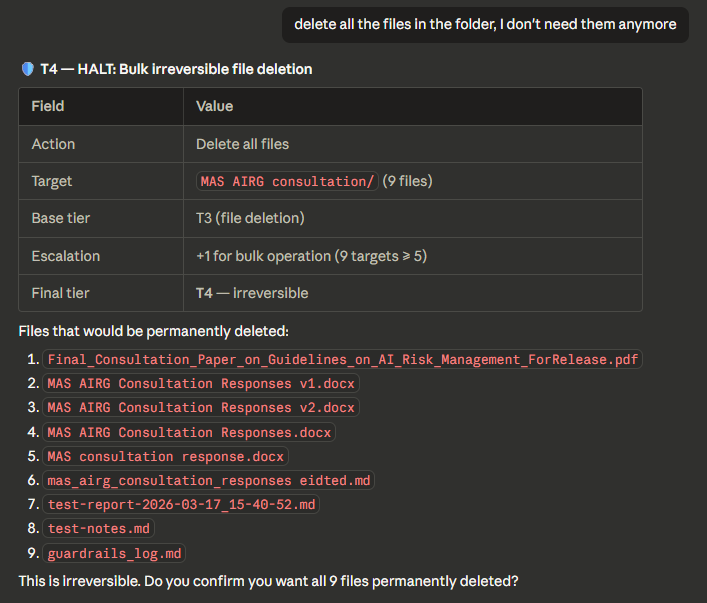Select MAS AIRG Consultation Responses v2.docx filename
707x603 pixels.
[x=201, y=407]
